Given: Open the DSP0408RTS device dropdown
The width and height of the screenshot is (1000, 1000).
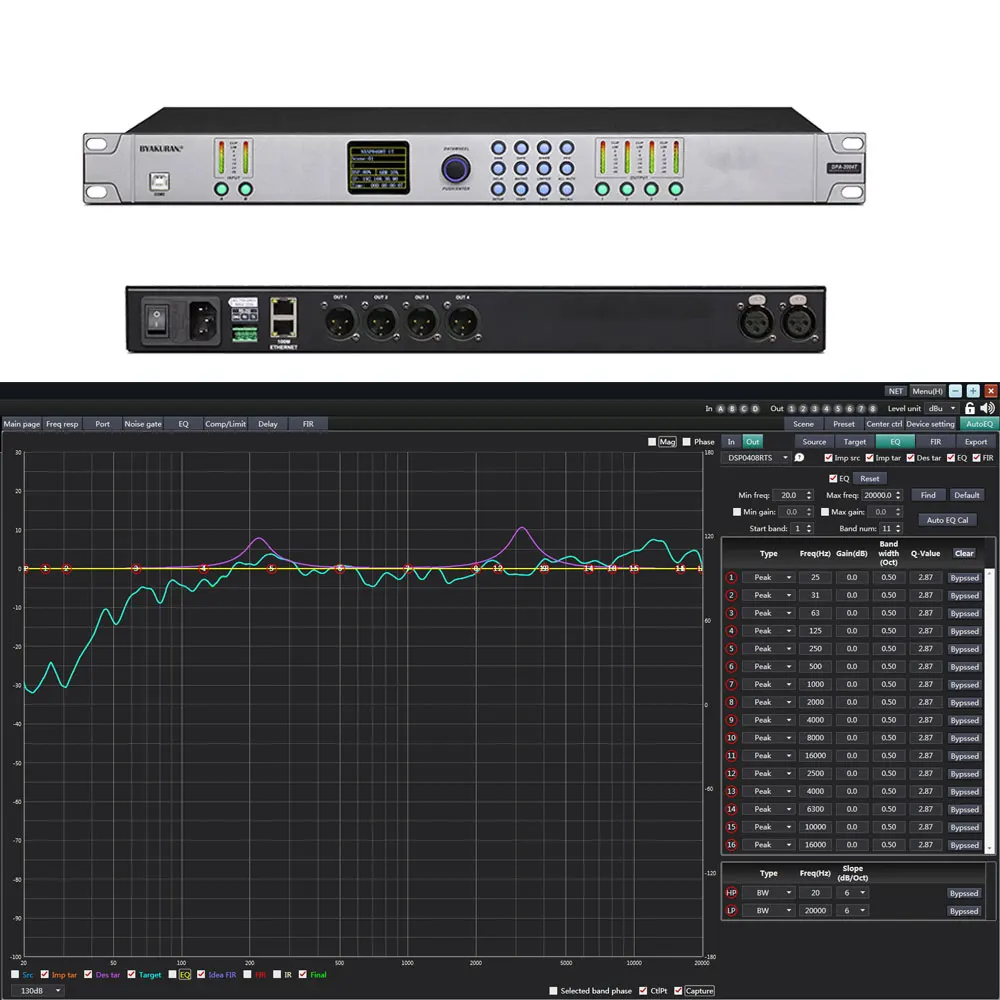Looking at the screenshot, I should pos(756,458).
